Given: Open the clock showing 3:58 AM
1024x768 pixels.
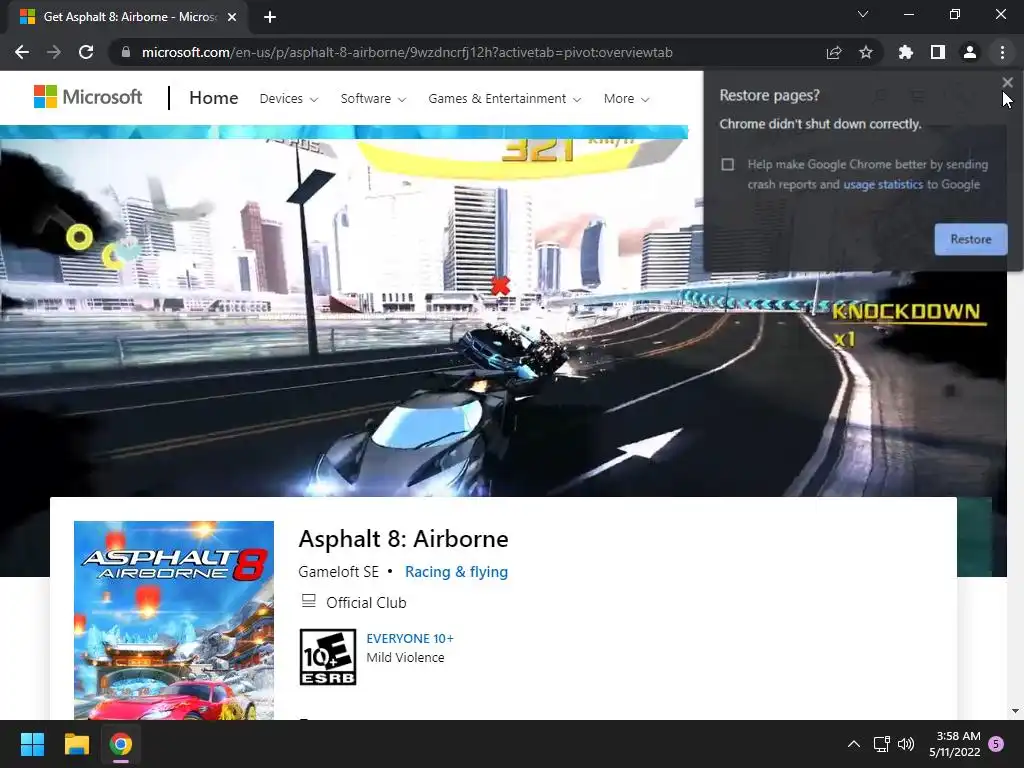Looking at the screenshot, I should (x=955, y=744).
